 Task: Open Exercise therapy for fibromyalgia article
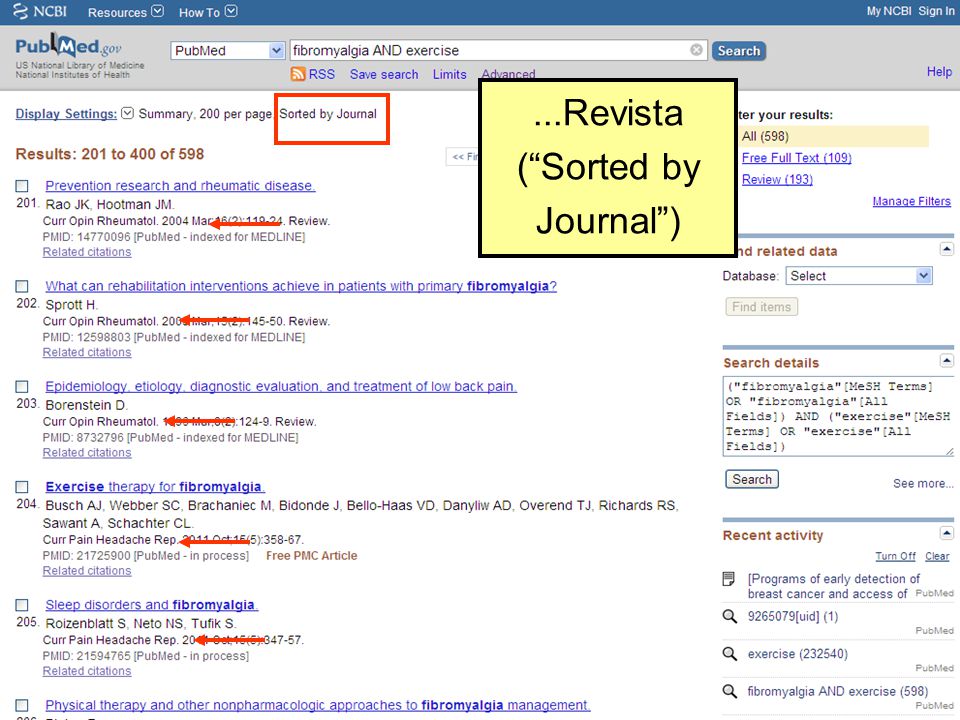[x=155, y=487]
